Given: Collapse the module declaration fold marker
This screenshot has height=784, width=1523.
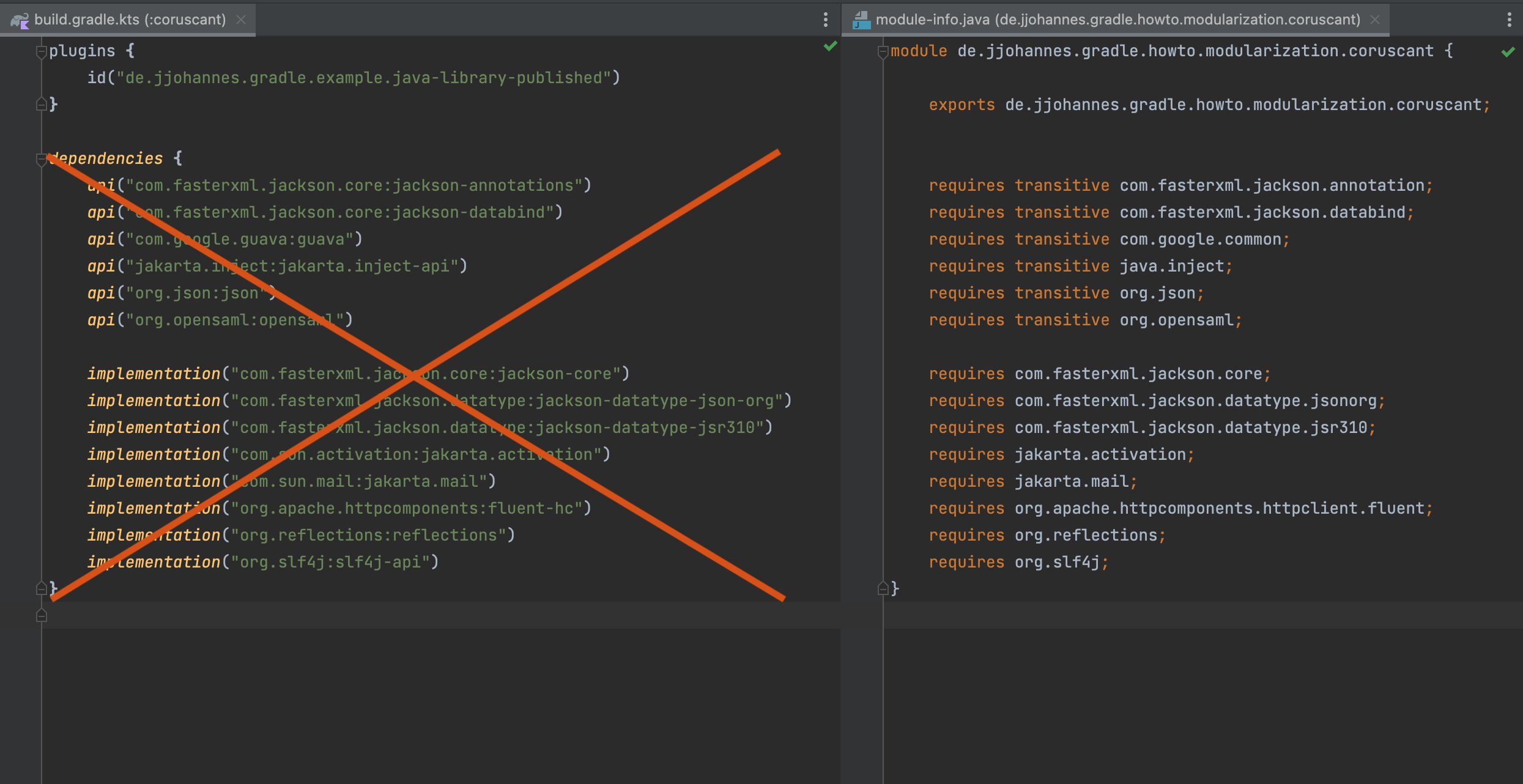Looking at the screenshot, I should 883,52.
